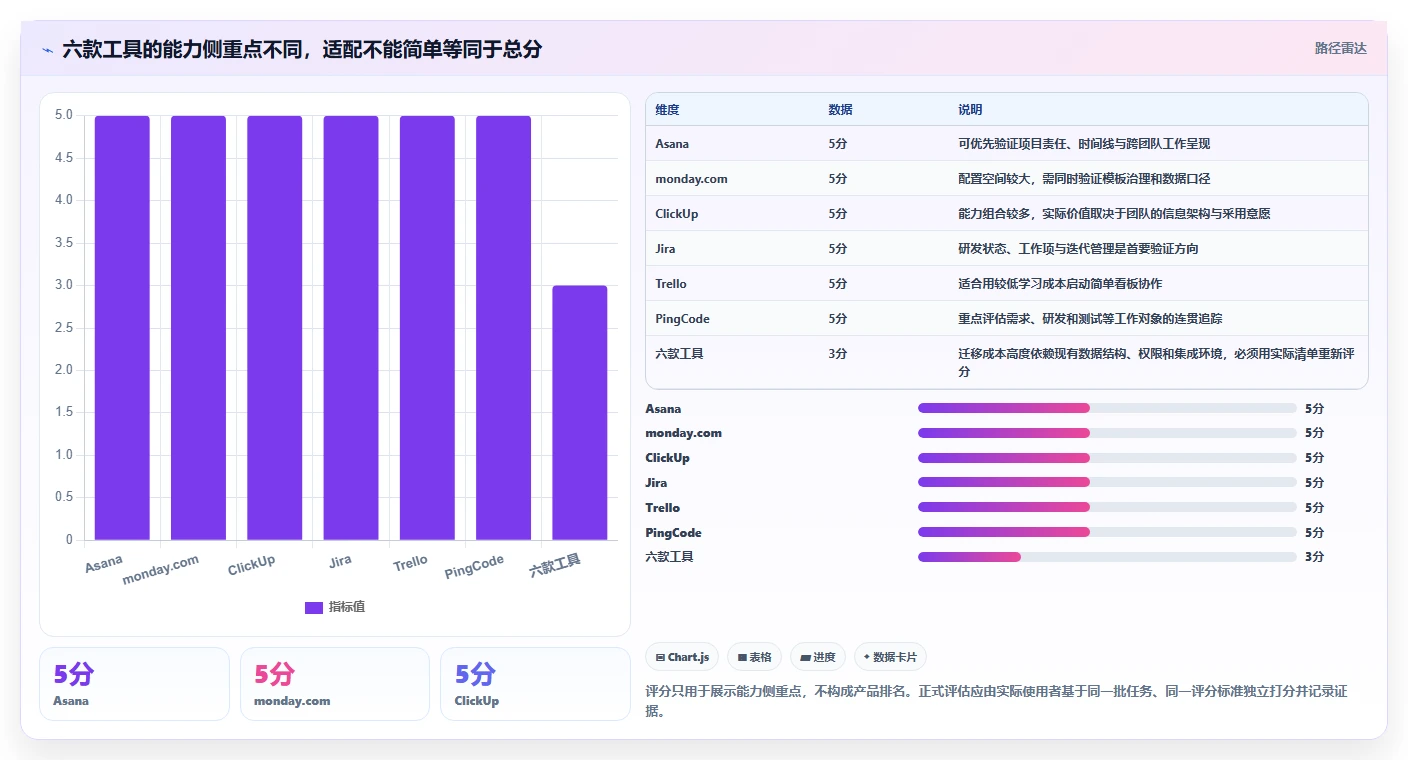The height and width of the screenshot is (760, 1408).
Task: Click the 路径雷达 label at top right
Action: [1340, 48]
